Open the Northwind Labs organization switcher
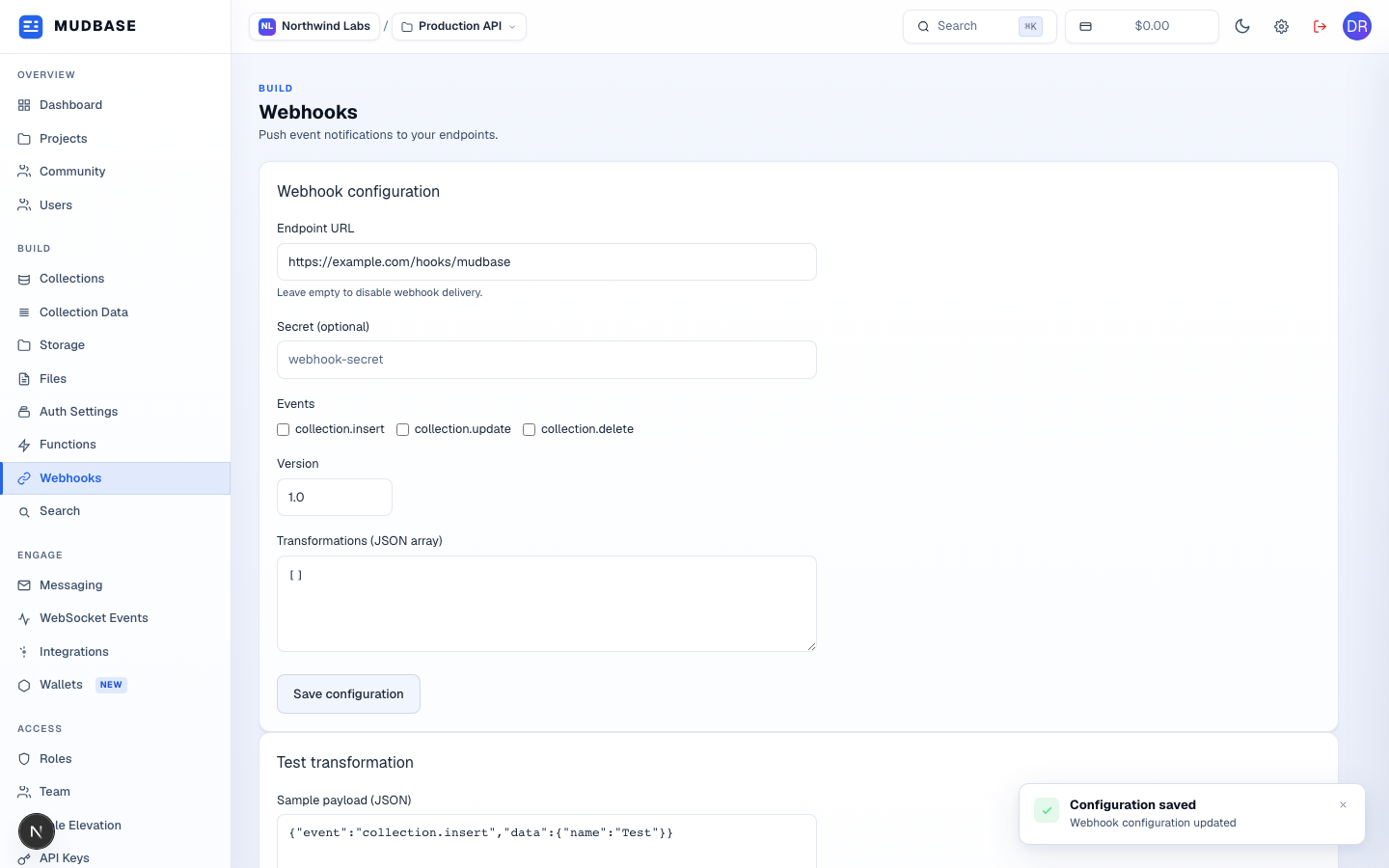1389x868 pixels. 314,26
